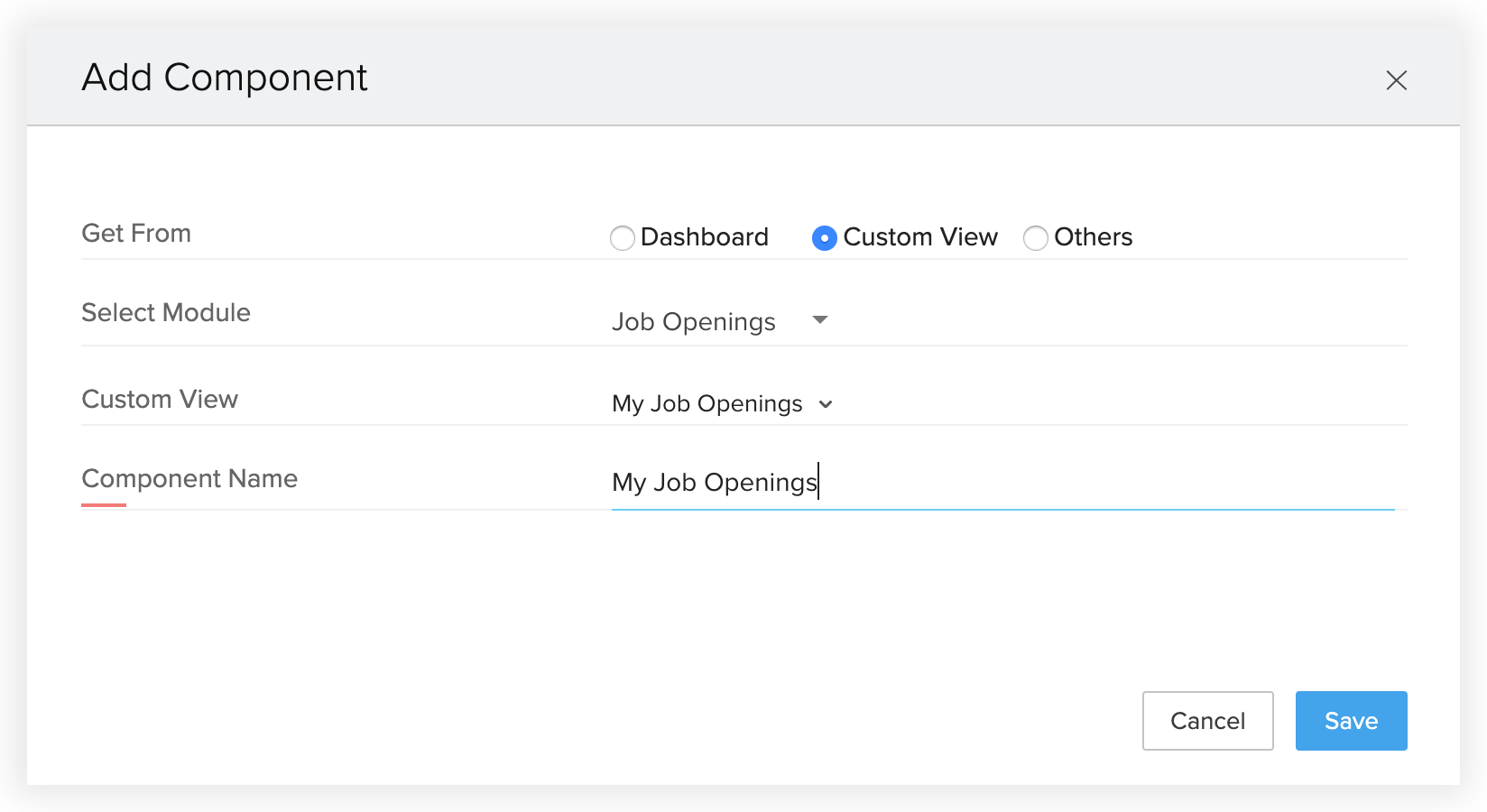Click the "Select Module" field label

[166, 313]
